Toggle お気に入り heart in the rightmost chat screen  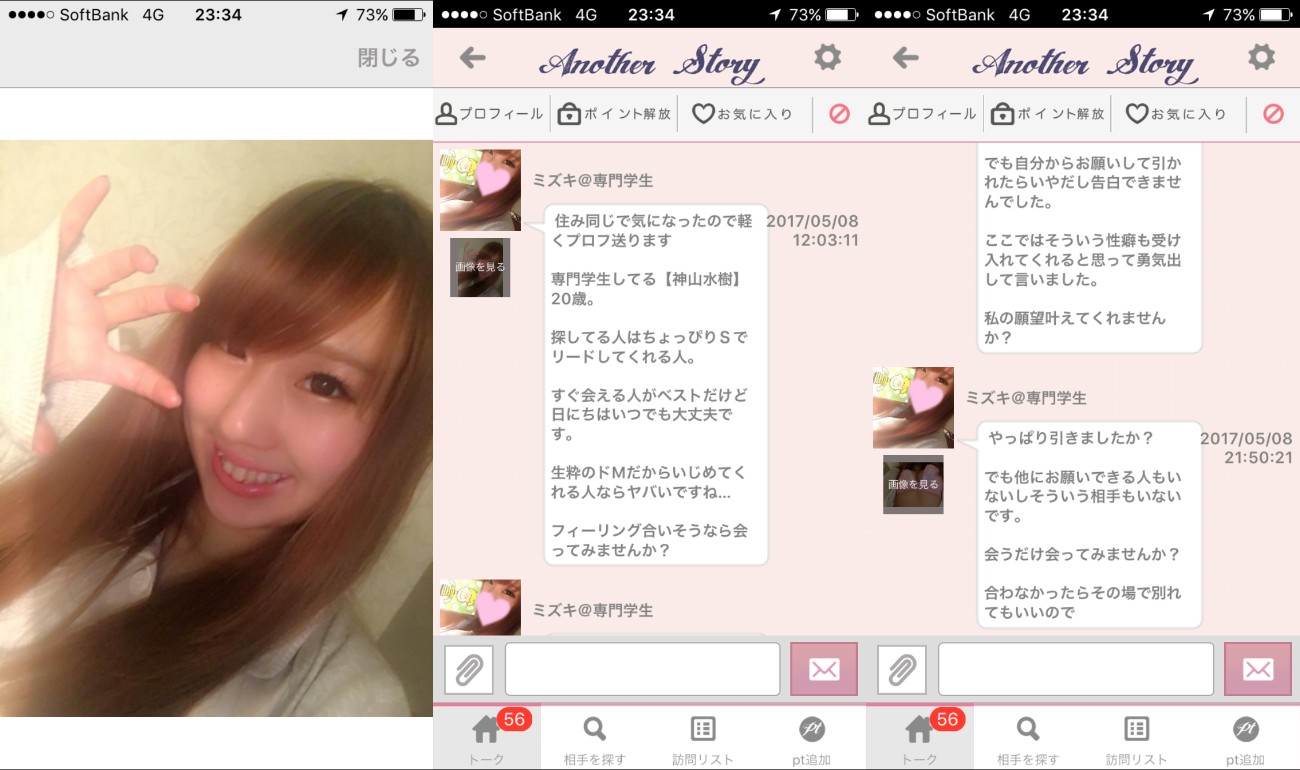point(1176,114)
